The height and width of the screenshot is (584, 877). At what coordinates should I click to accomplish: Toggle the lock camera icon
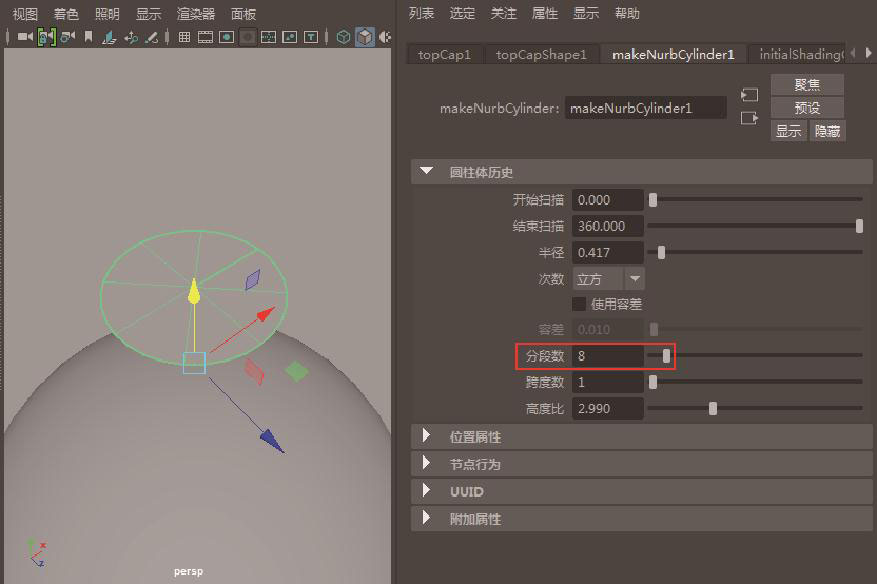pyautogui.click(x=46, y=37)
